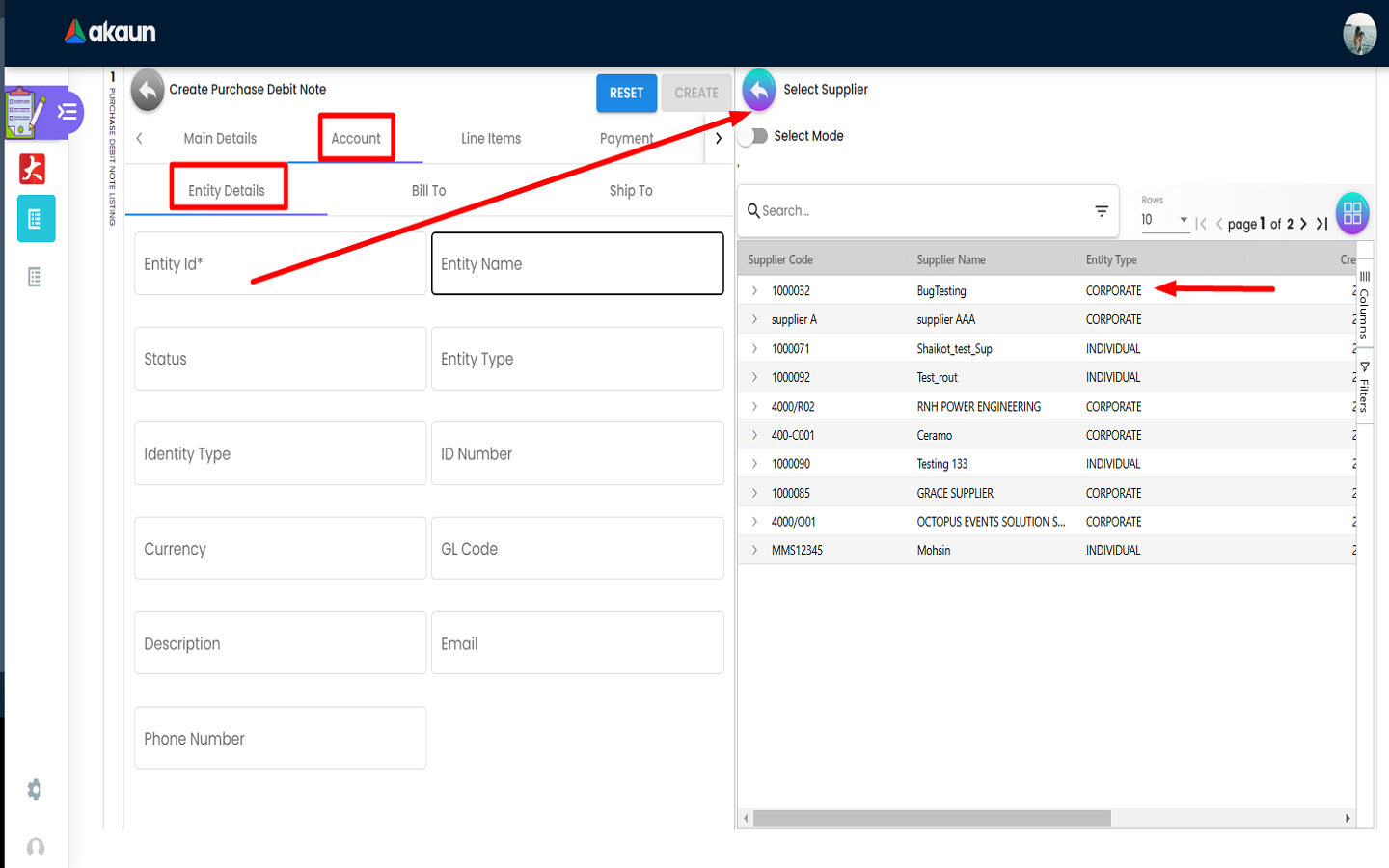Switch to the Line Items tab
Image resolution: width=1389 pixels, height=868 pixels.
(490, 139)
